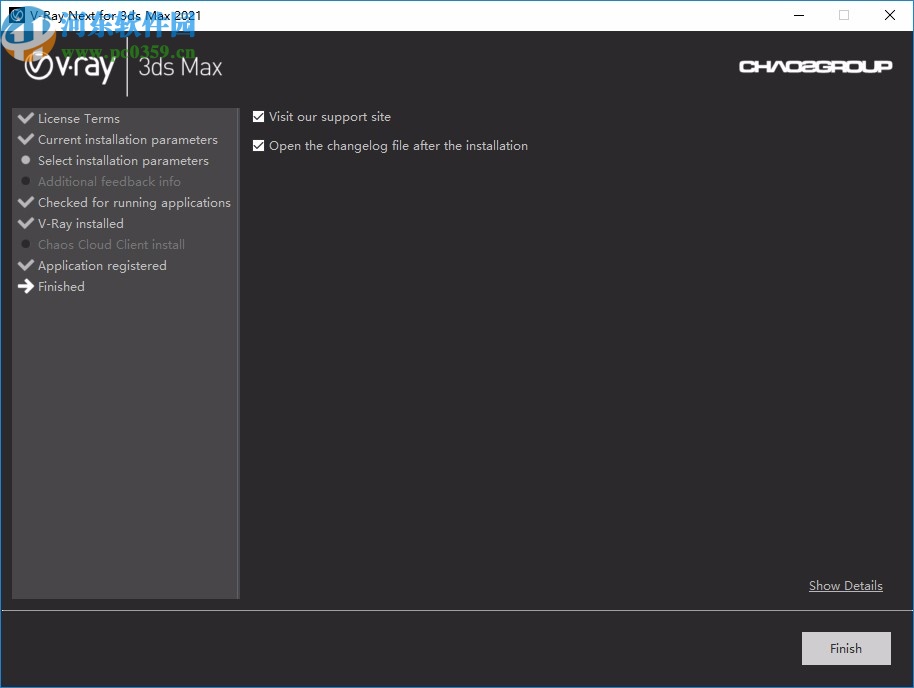Select the License Terms step
This screenshot has width=914, height=688.
[x=78, y=119]
